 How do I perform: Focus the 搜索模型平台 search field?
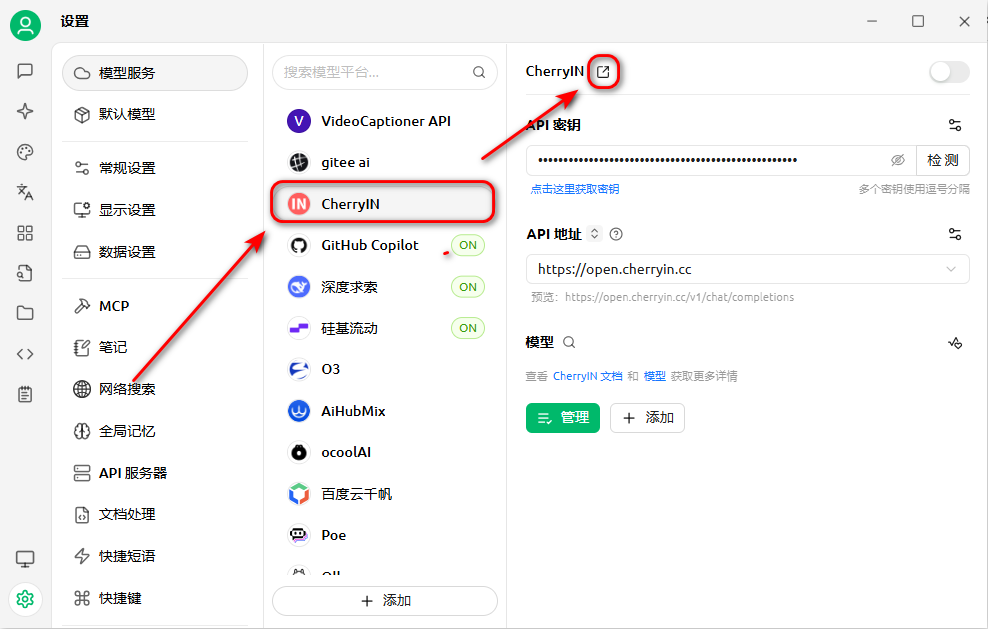385,72
